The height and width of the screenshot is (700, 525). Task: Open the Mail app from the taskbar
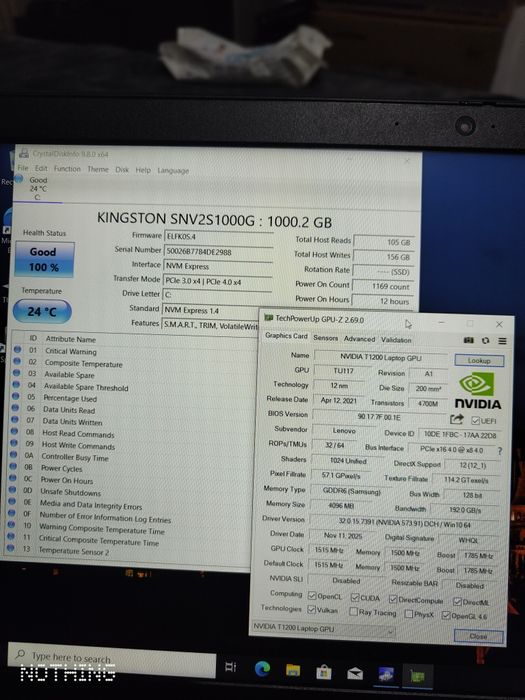pyautogui.click(x=355, y=673)
